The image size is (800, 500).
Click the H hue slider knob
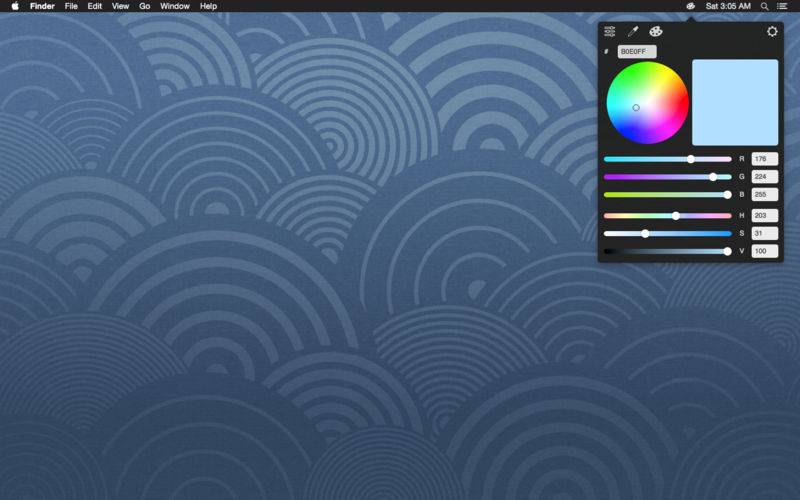(x=676, y=216)
